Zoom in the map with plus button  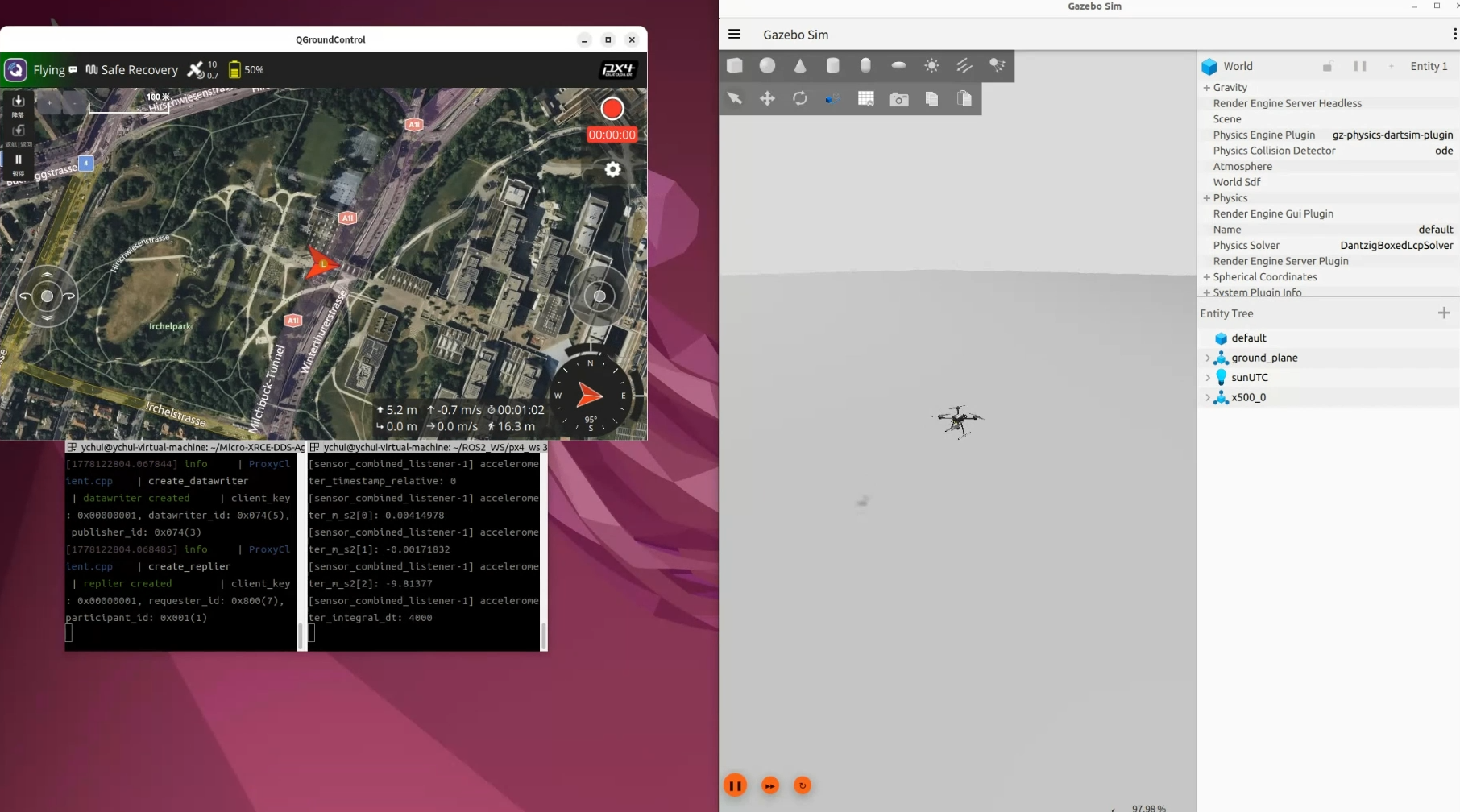49,103
